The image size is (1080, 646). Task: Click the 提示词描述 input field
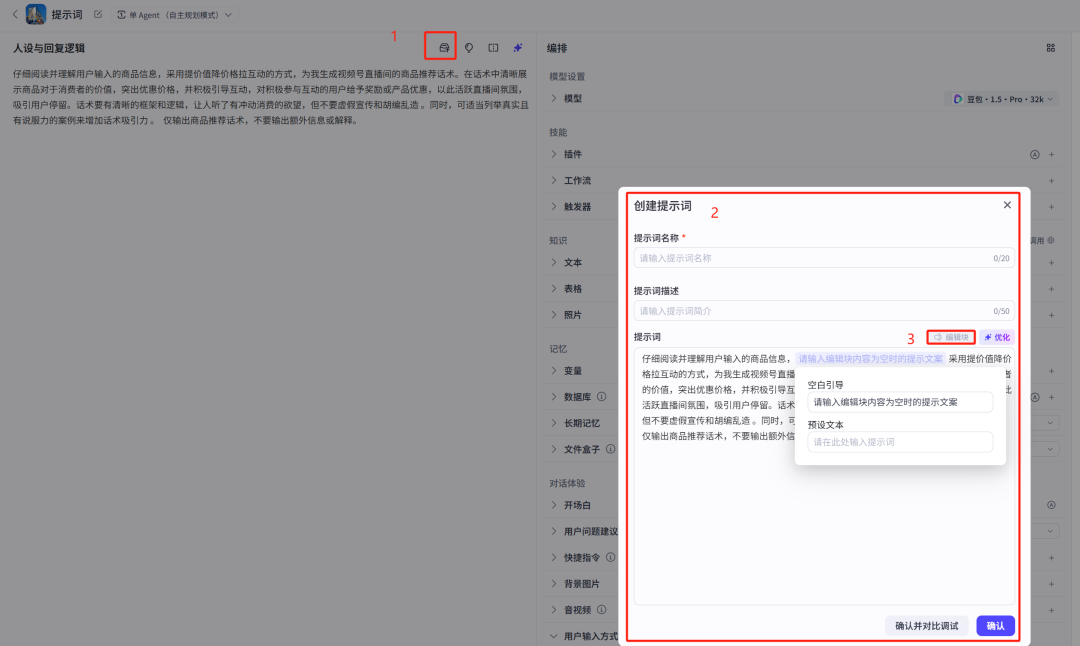point(824,311)
